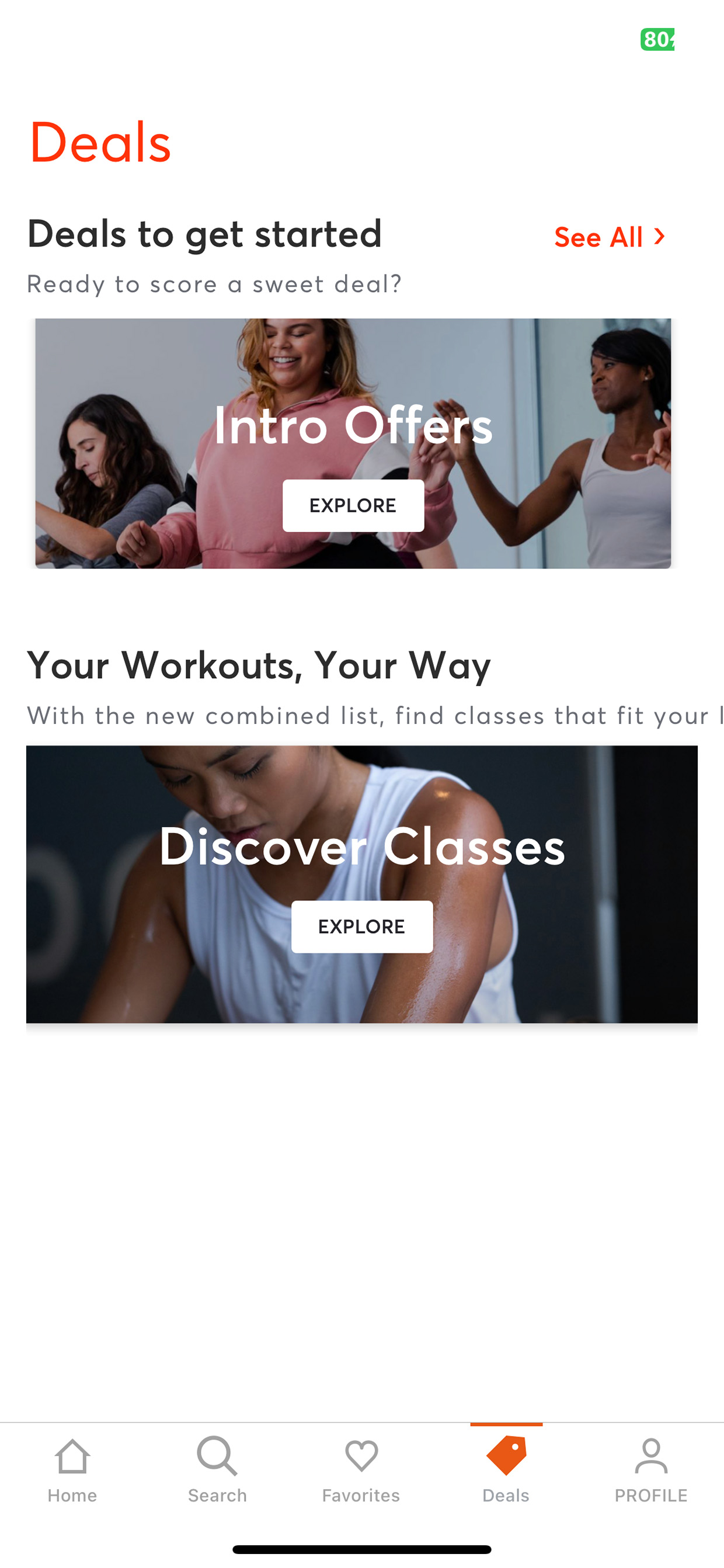Select the Deals tag icon
724x1568 pixels.
pyautogui.click(x=506, y=1455)
